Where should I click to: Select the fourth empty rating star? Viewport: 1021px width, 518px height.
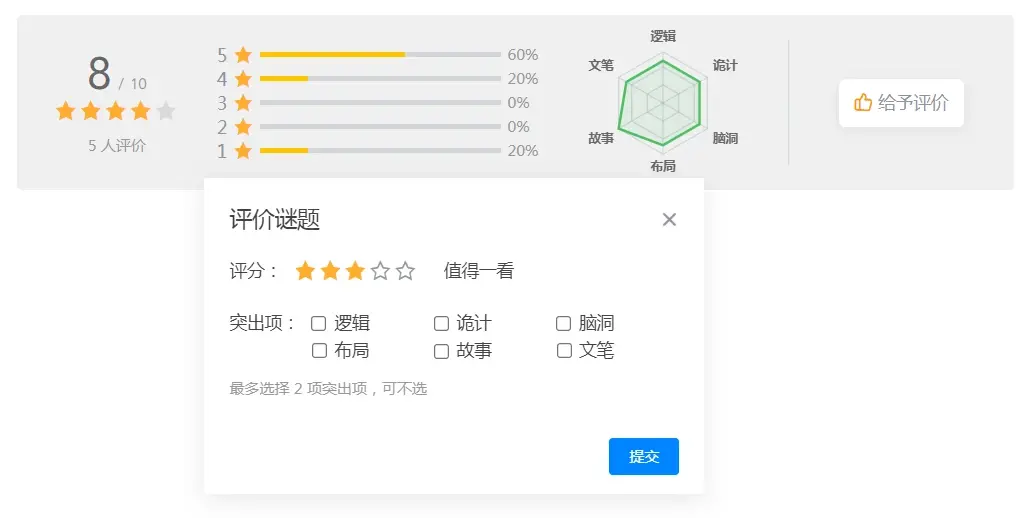[380, 271]
